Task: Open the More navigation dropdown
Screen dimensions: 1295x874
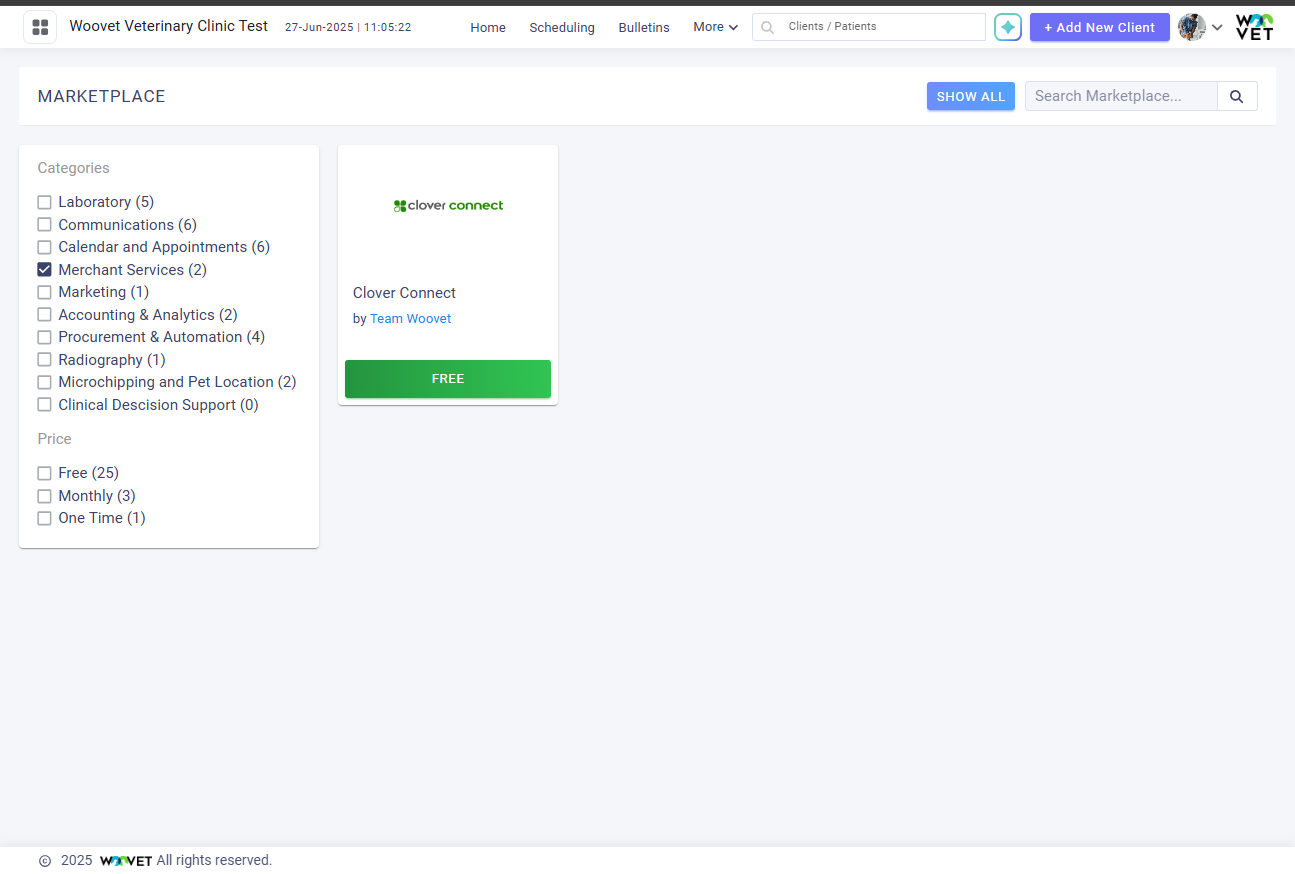Action: 714,27
